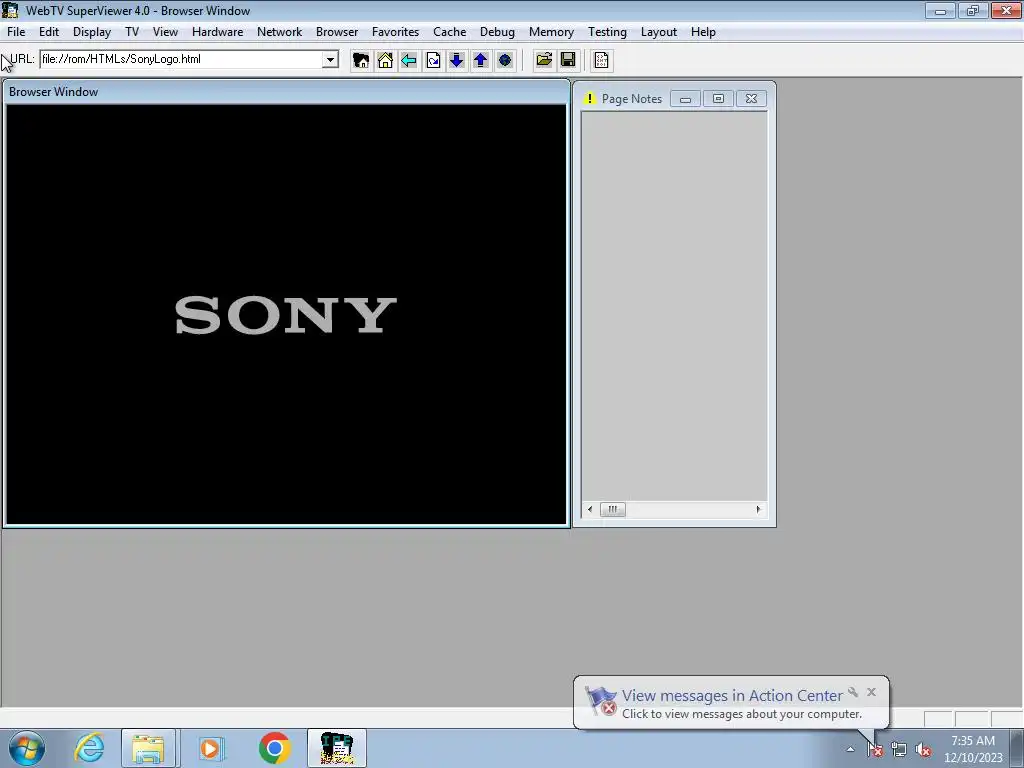Image resolution: width=1024 pixels, height=768 pixels.
Task: Click into the URL address field
Action: (x=182, y=59)
